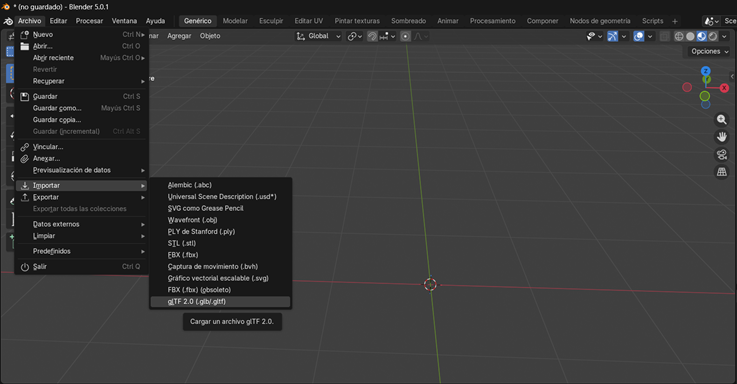Choose Salir to quit Blender
This screenshot has height=384, width=737.
[x=82, y=266]
